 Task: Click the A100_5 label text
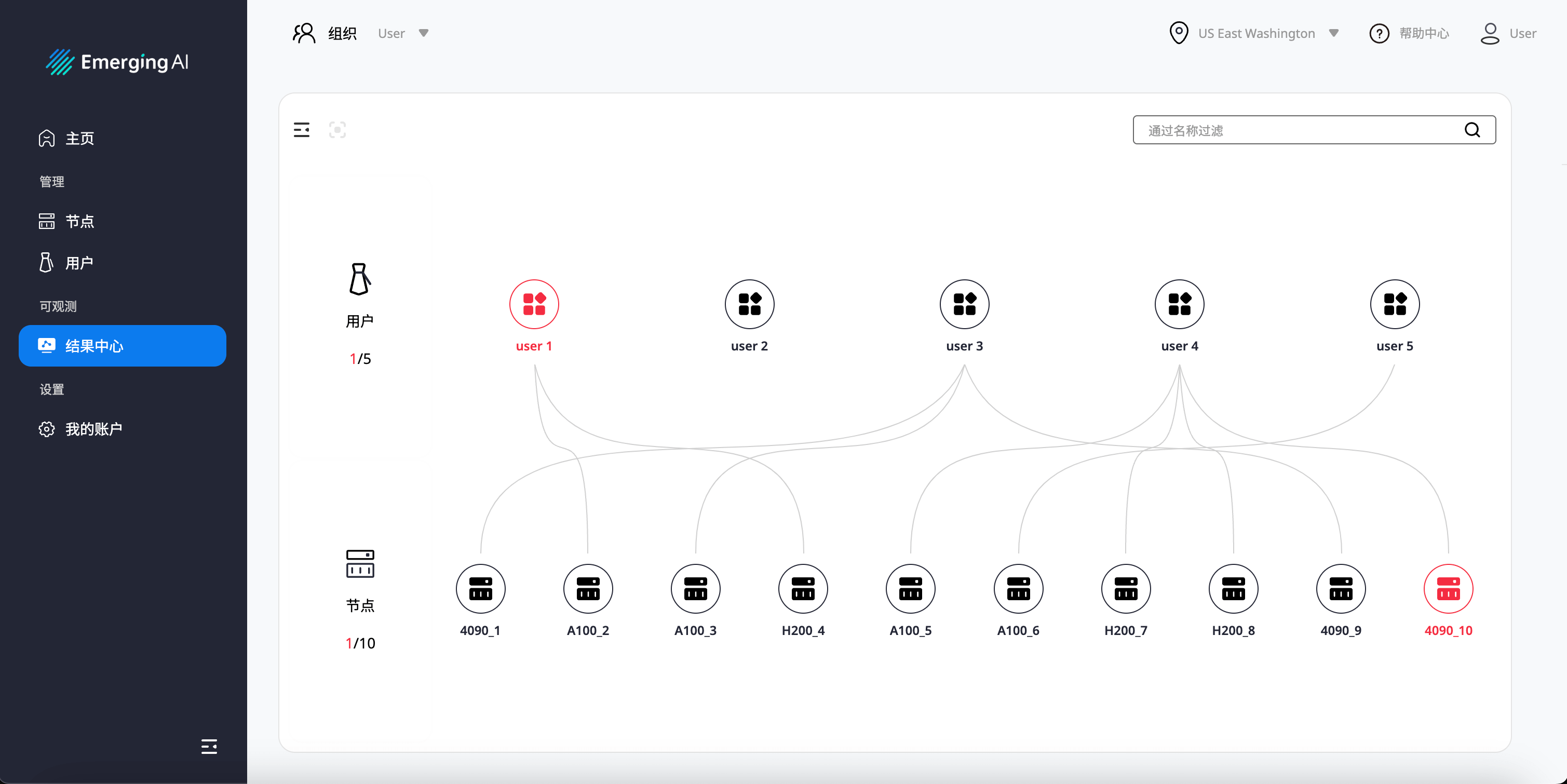pyautogui.click(x=911, y=631)
